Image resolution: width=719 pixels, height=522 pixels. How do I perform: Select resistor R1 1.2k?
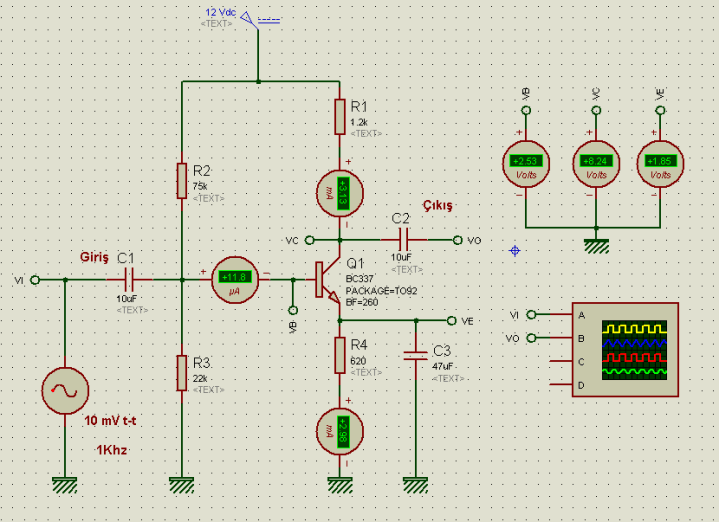[340, 117]
